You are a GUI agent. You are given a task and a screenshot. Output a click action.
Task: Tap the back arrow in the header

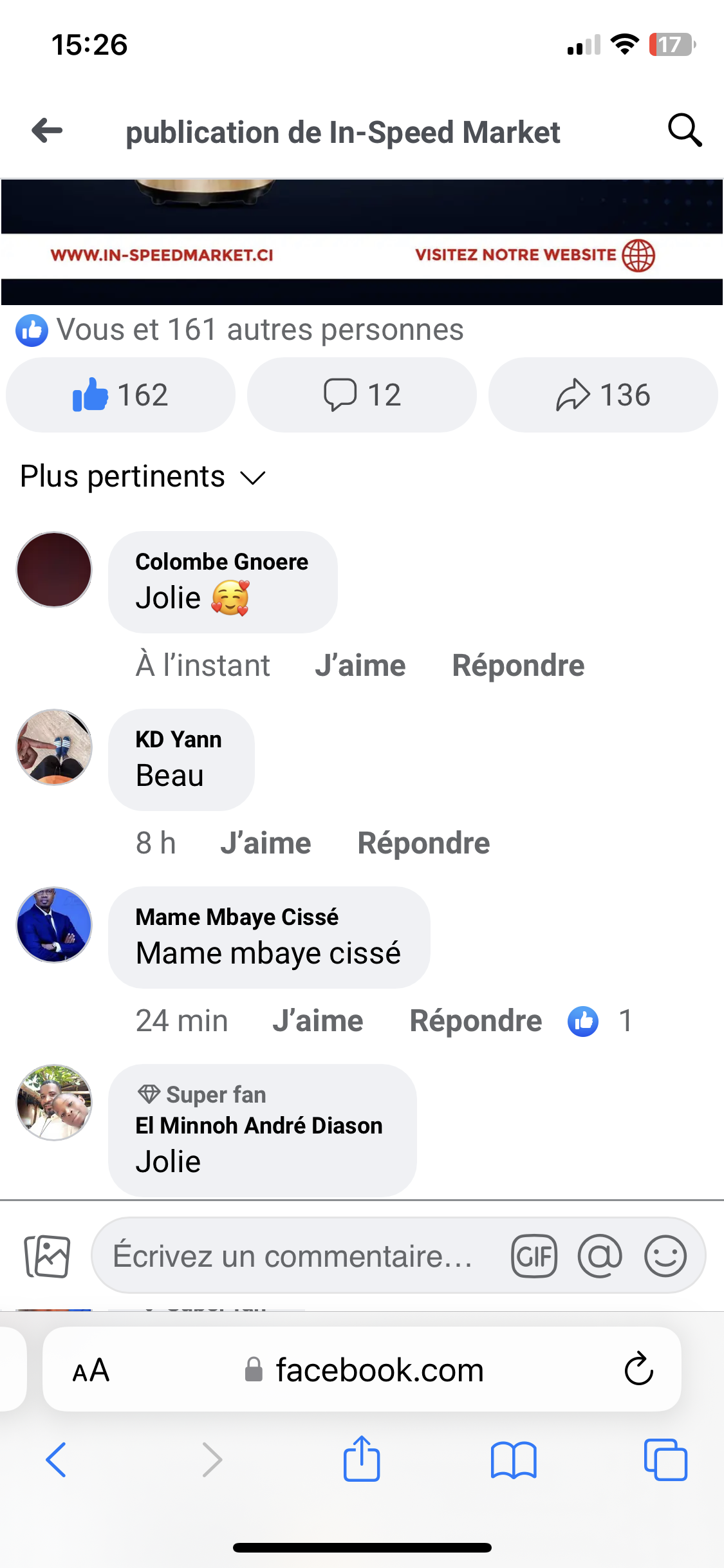pos(47,131)
